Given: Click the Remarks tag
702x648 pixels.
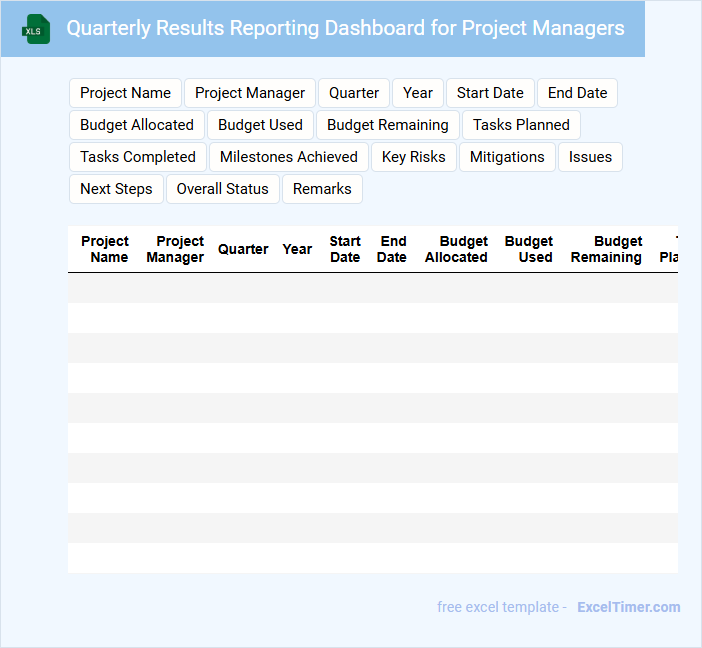Looking at the screenshot, I should 322,189.
